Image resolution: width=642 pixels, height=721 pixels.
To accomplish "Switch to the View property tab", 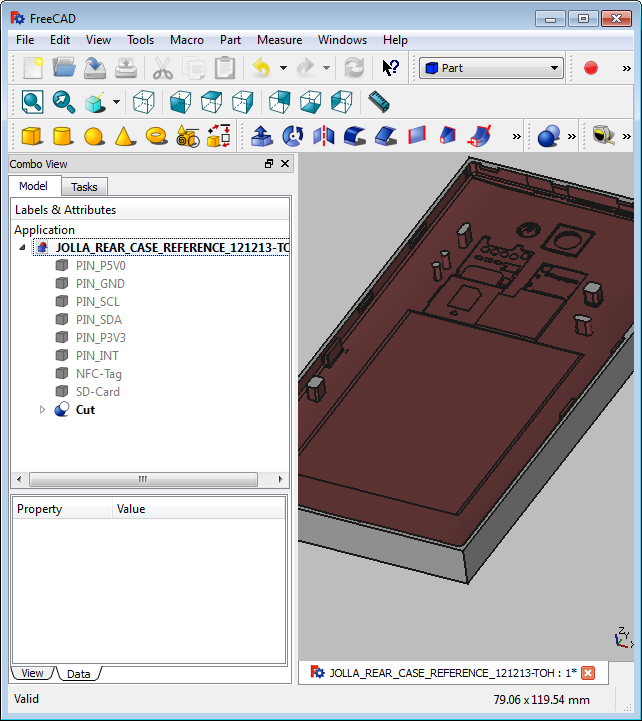I will tap(32, 673).
